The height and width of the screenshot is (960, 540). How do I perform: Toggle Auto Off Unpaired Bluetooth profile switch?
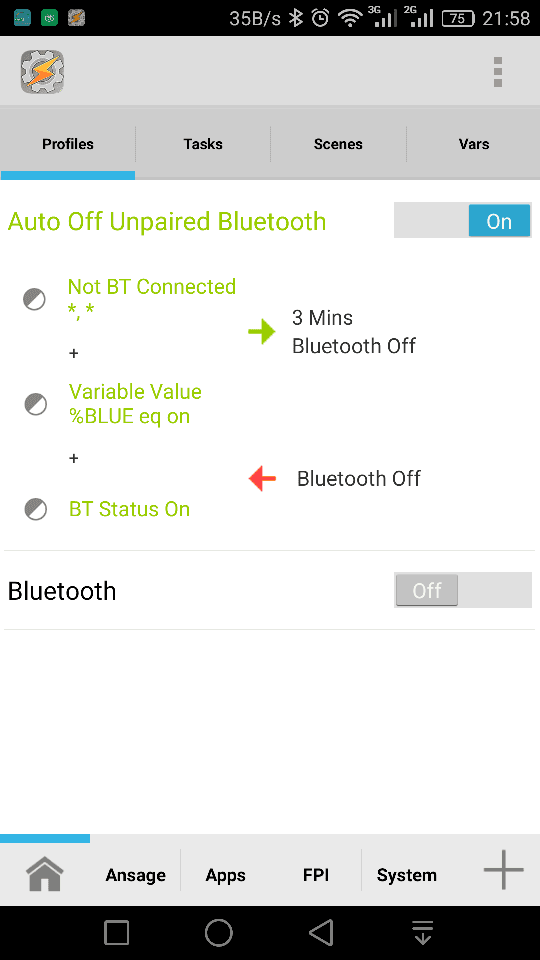tap(463, 221)
